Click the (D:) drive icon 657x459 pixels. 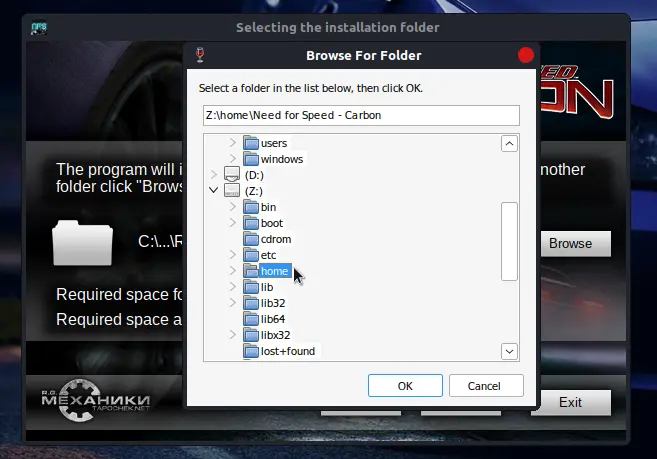tap(232, 174)
